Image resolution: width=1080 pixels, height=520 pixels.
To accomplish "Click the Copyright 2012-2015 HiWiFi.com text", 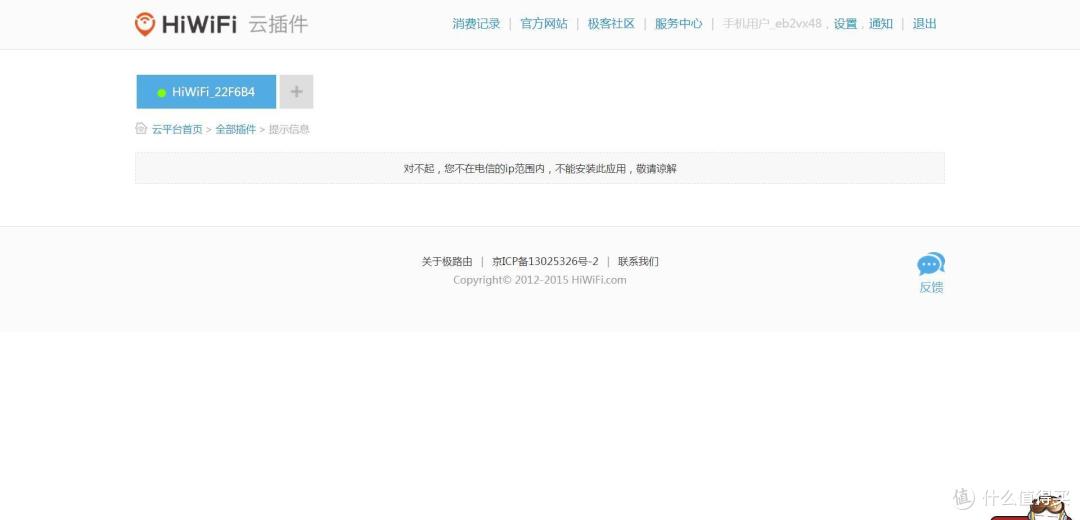I will point(540,280).
